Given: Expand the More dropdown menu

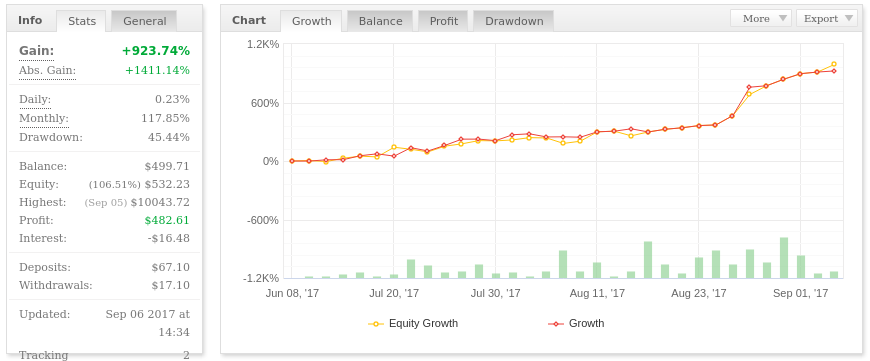Looking at the screenshot, I should click(761, 18).
